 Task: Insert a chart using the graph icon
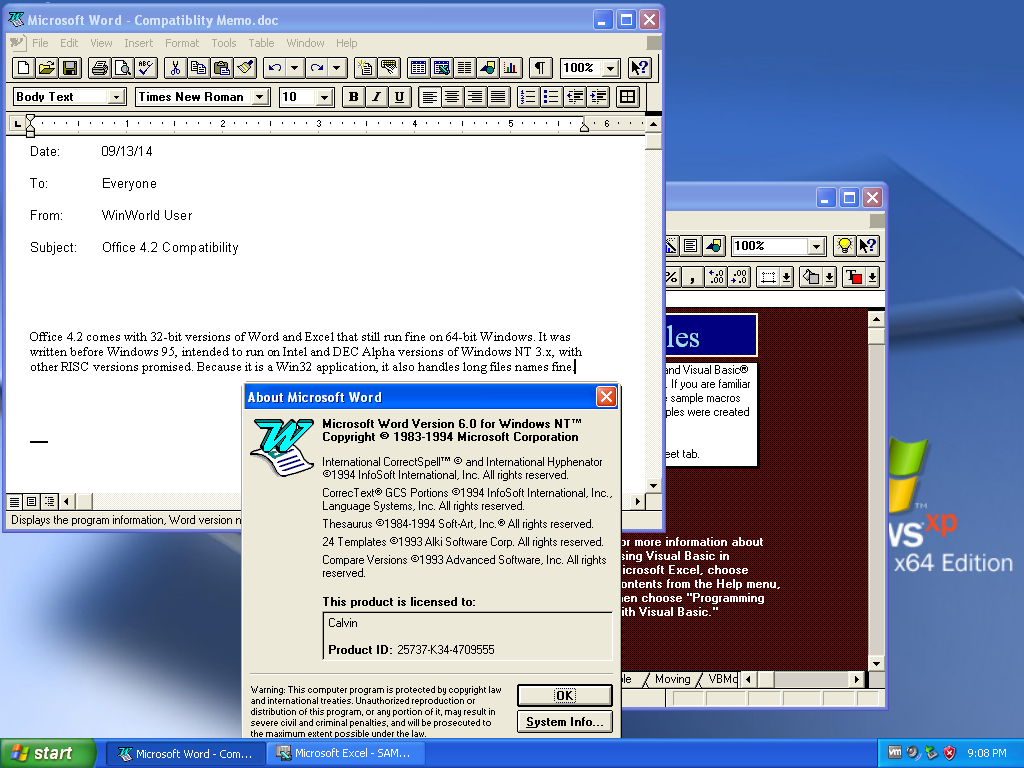click(x=511, y=67)
